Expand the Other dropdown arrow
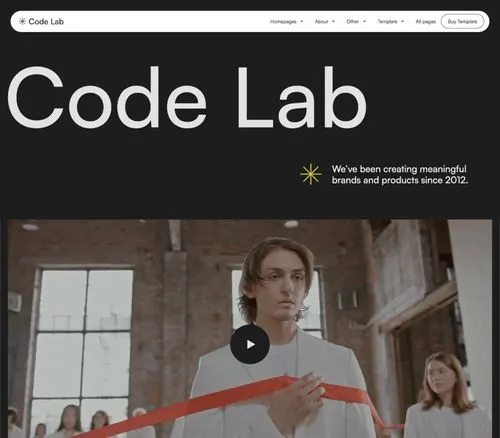The width and height of the screenshot is (500, 438). coord(364,22)
